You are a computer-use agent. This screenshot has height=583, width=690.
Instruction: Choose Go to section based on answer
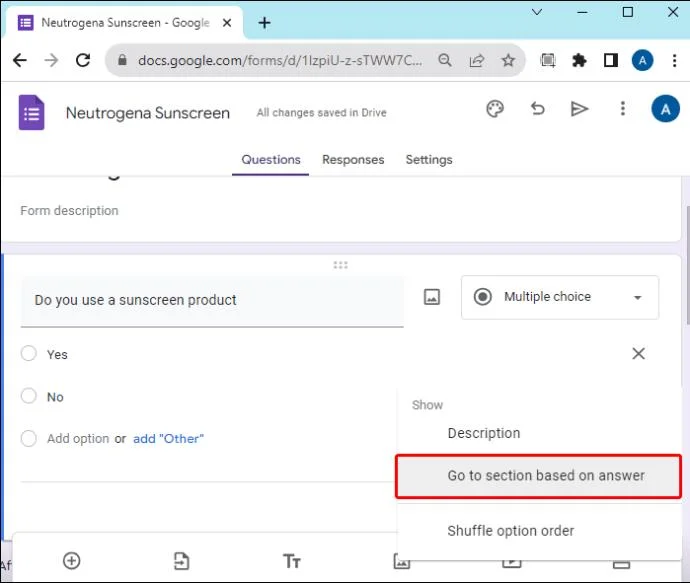(538, 476)
